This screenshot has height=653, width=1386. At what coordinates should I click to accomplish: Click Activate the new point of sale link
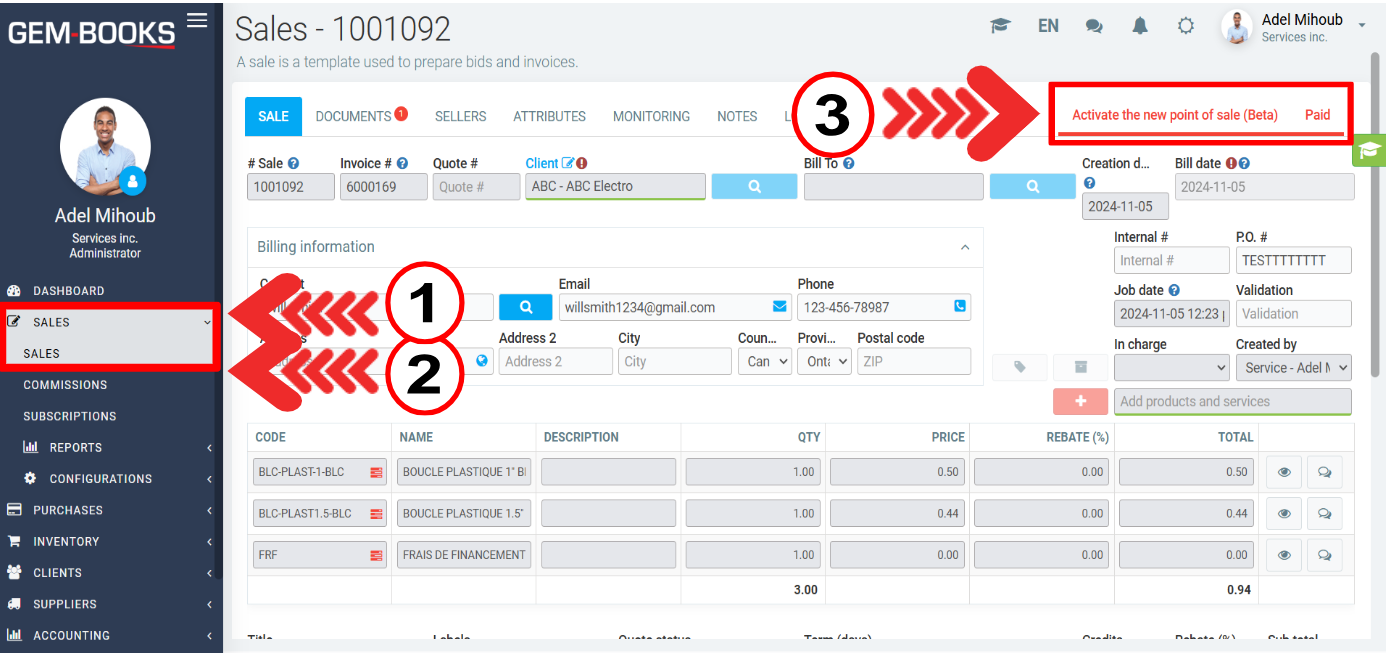pyautogui.click(x=1174, y=115)
